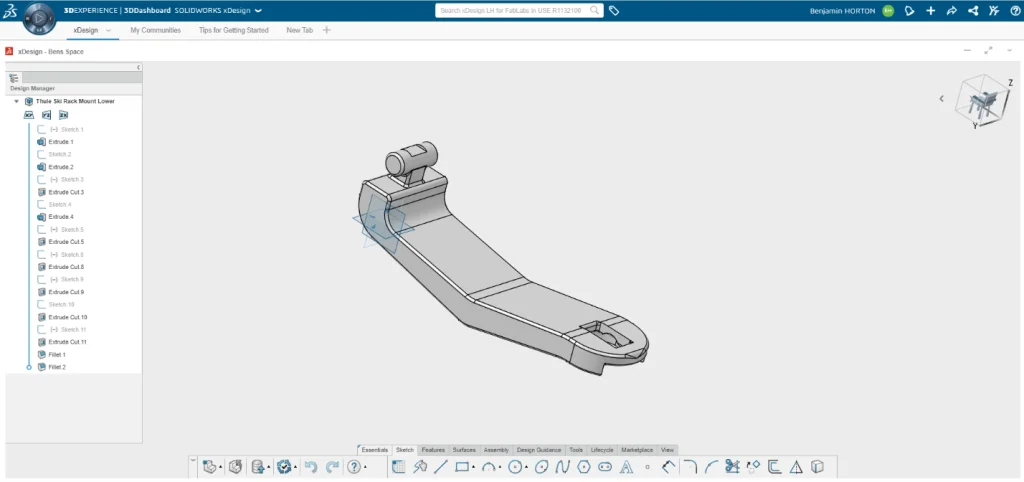Viewport: 1024px width, 482px height.
Task: Toggle checkbox next to Sketch 1
Action: point(42,130)
